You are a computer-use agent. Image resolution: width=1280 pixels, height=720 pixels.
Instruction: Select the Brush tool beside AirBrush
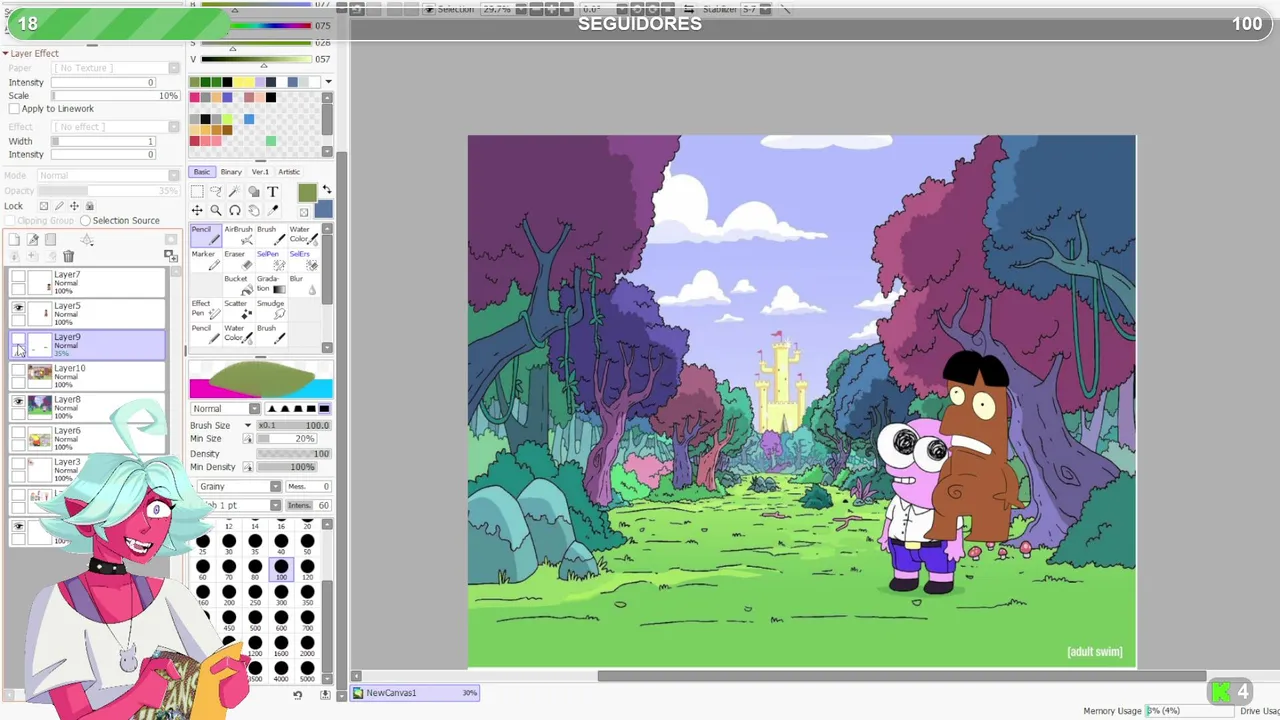coord(270,236)
